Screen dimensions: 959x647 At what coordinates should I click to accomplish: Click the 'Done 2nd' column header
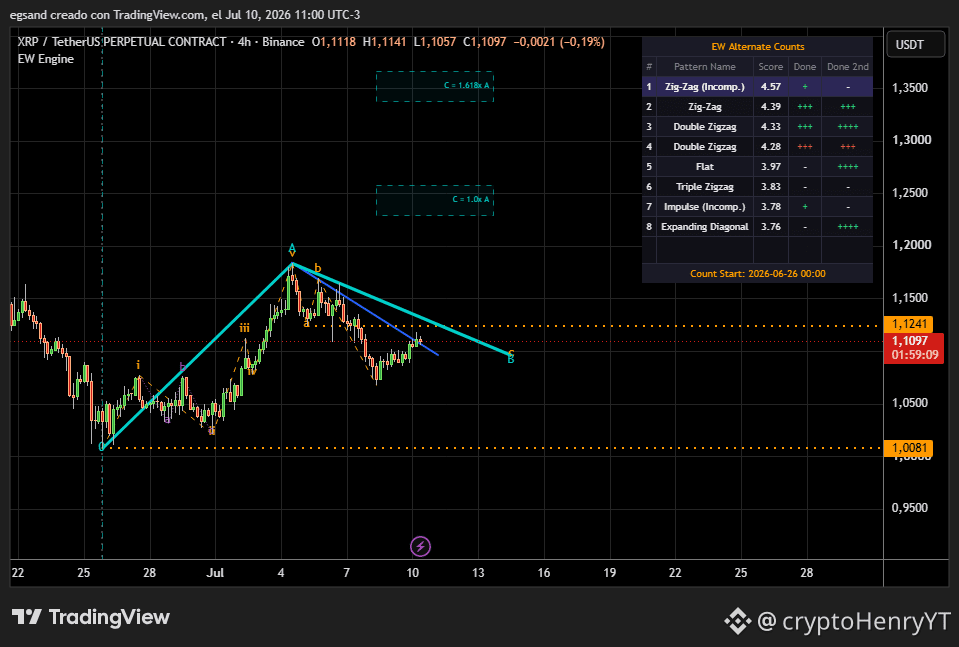[848, 67]
